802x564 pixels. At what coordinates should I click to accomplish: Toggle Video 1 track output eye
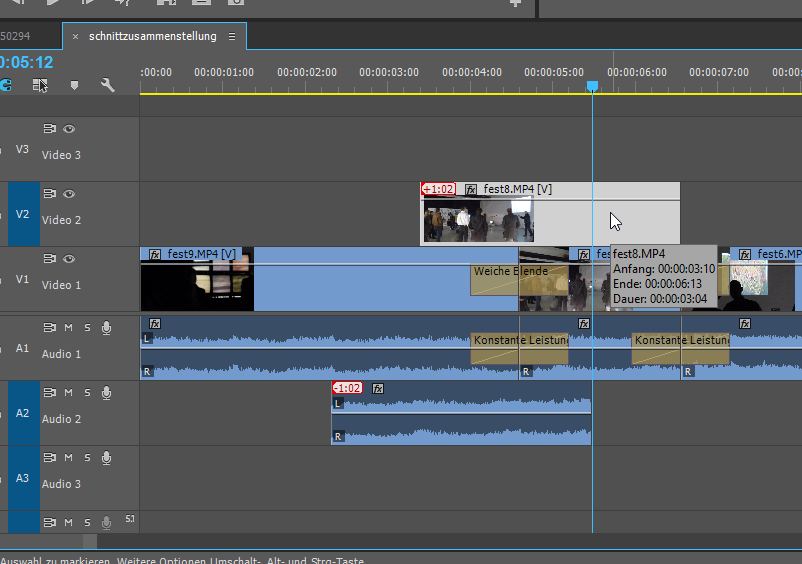click(69, 259)
